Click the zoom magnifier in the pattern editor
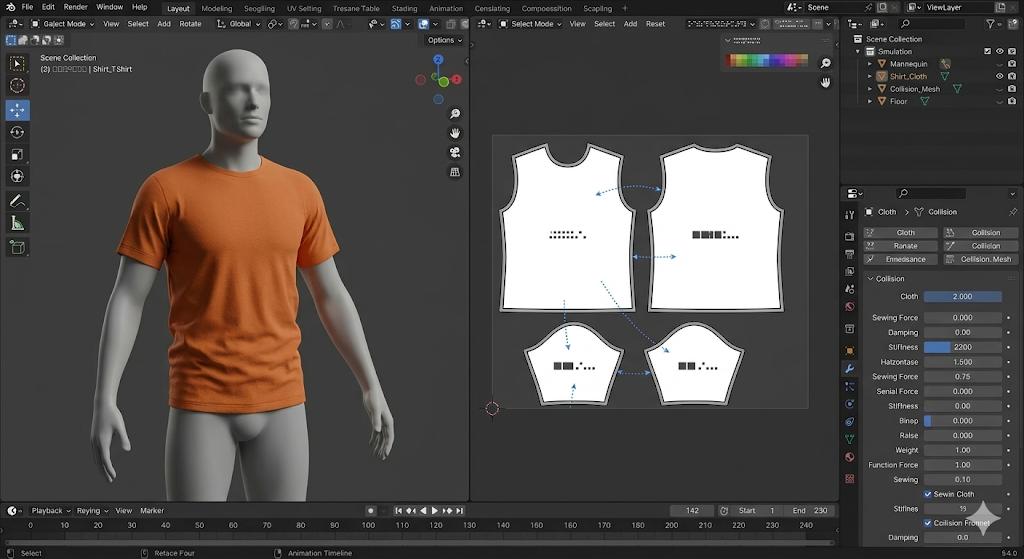Screen dimensions: 1024x559 (x=826, y=63)
